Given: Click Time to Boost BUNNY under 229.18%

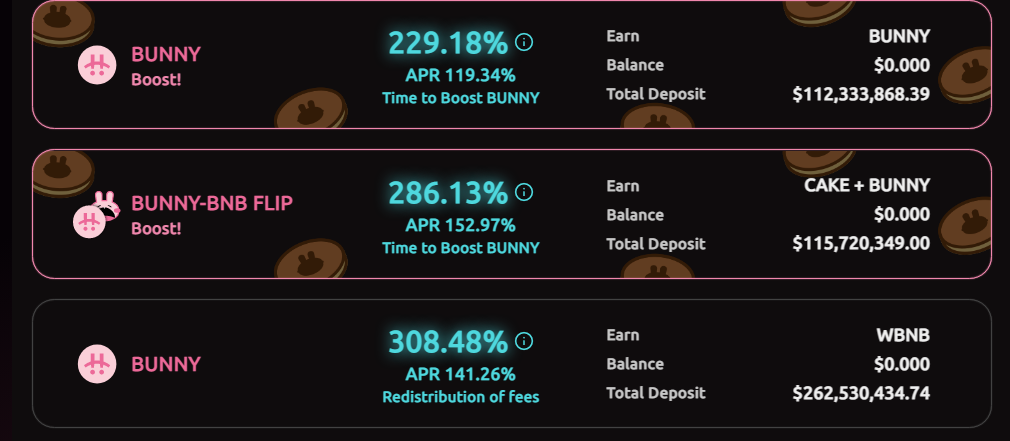Looking at the screenshot, I should point(460,98).
